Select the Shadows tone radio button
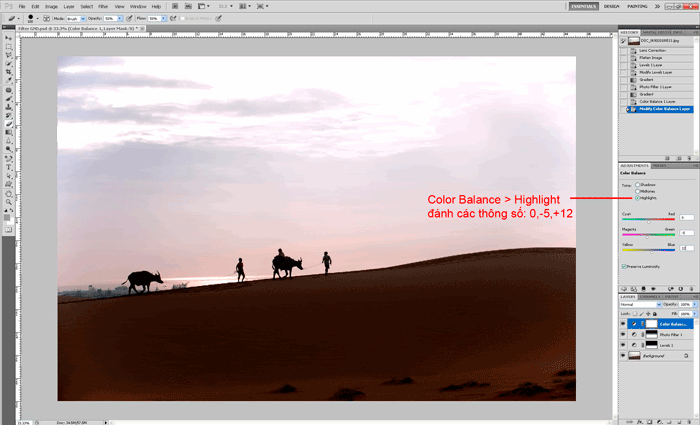This screenshot has width=700, height=425. click(637, 184)
